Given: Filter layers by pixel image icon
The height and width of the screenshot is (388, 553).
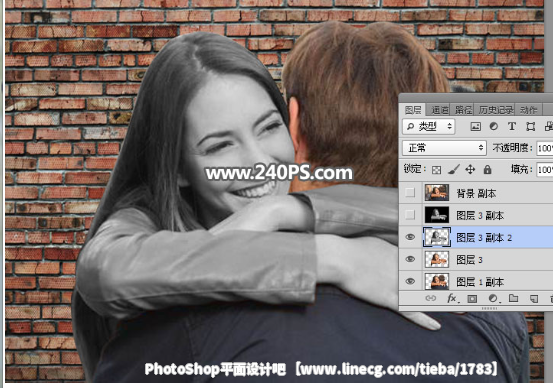Looking at the screenshot, I should (x=475, y=127).
